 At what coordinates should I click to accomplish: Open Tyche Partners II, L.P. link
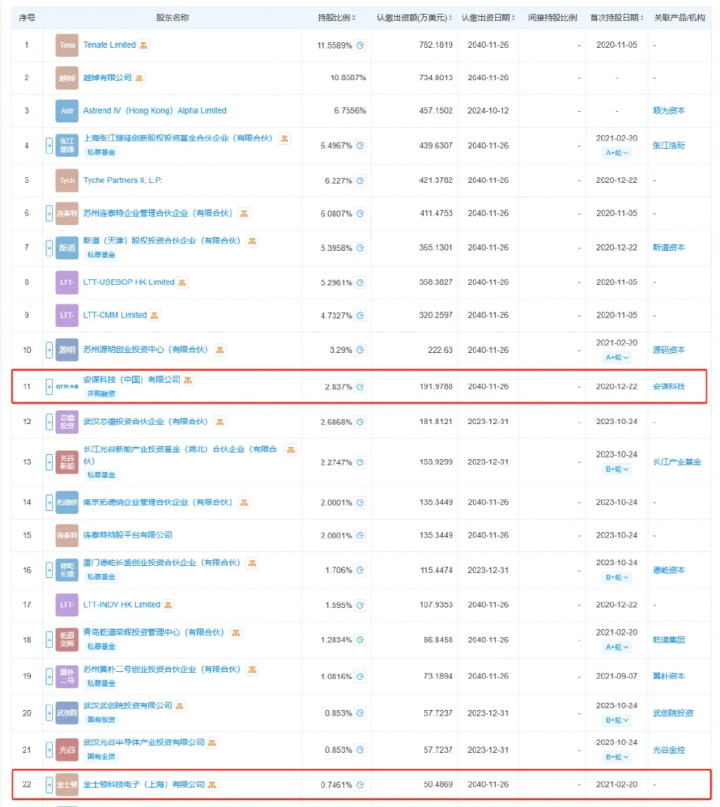tap(122, 181)
